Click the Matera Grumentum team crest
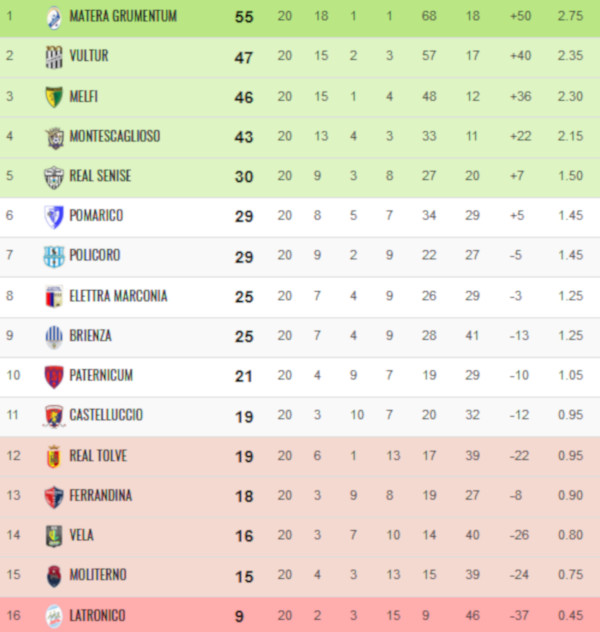 click(x=54, y=18)
